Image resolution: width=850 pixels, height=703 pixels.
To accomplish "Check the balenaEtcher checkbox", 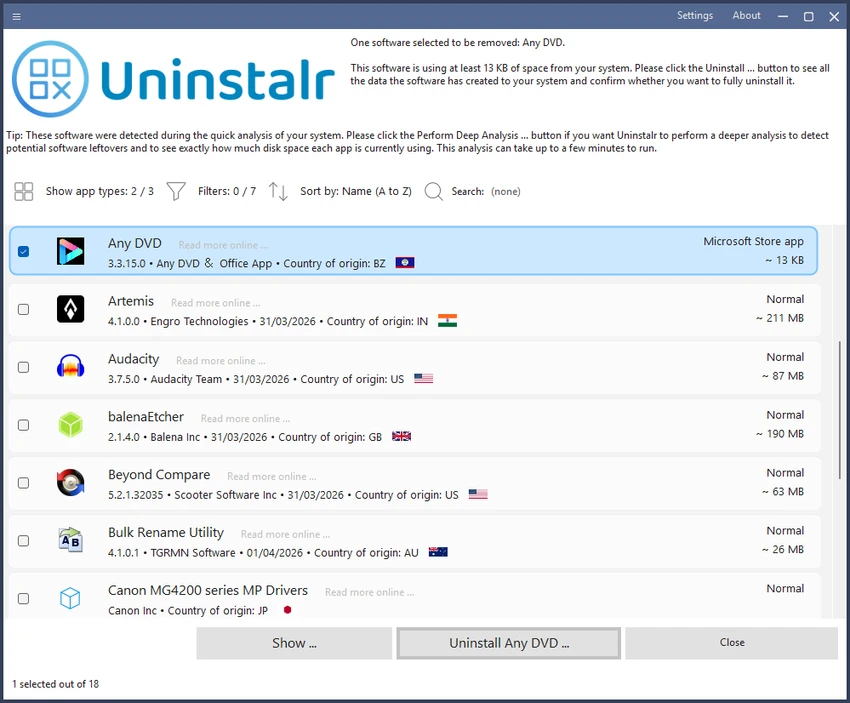I will click(23, 425).
